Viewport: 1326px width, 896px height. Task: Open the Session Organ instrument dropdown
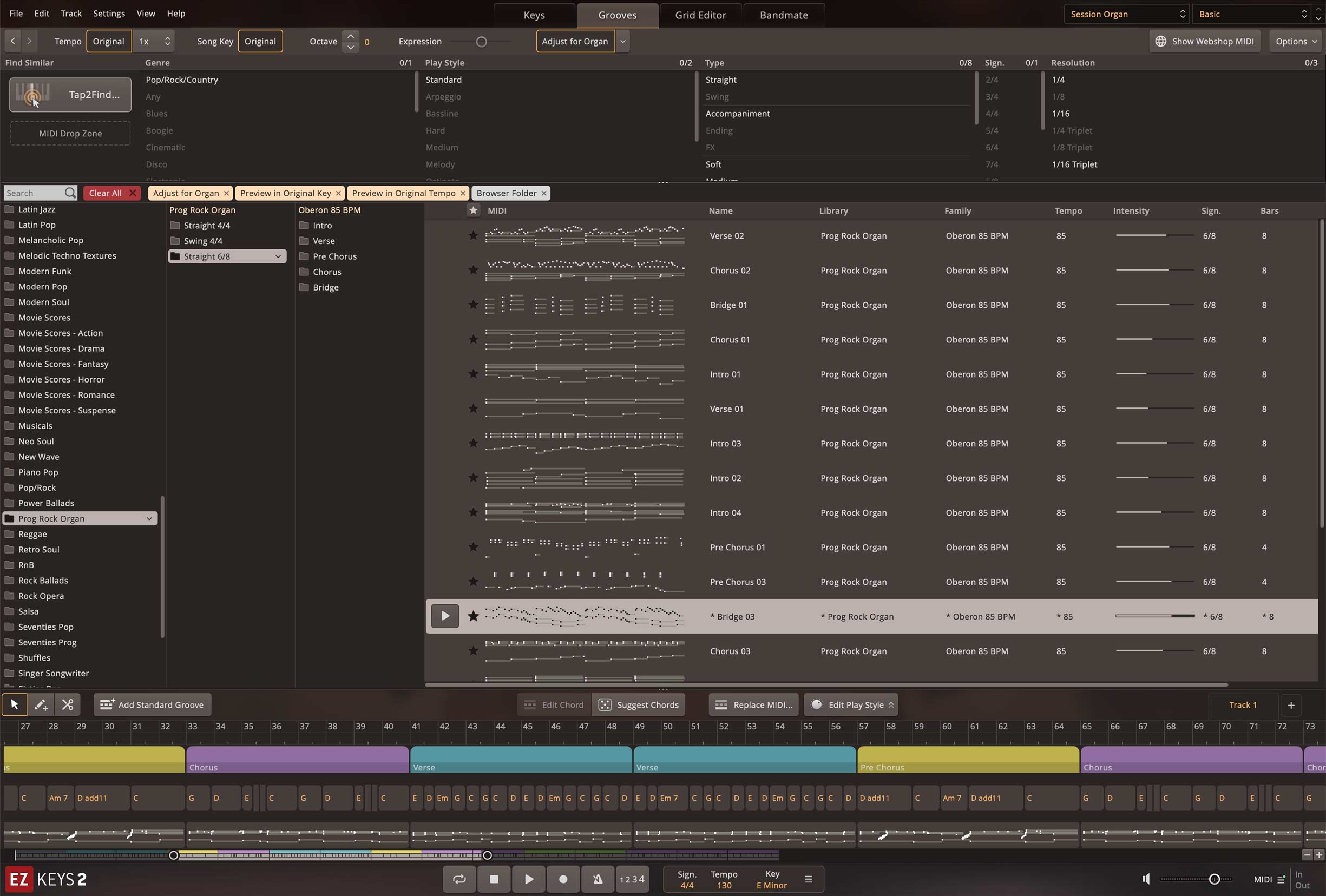(1126, 14)
